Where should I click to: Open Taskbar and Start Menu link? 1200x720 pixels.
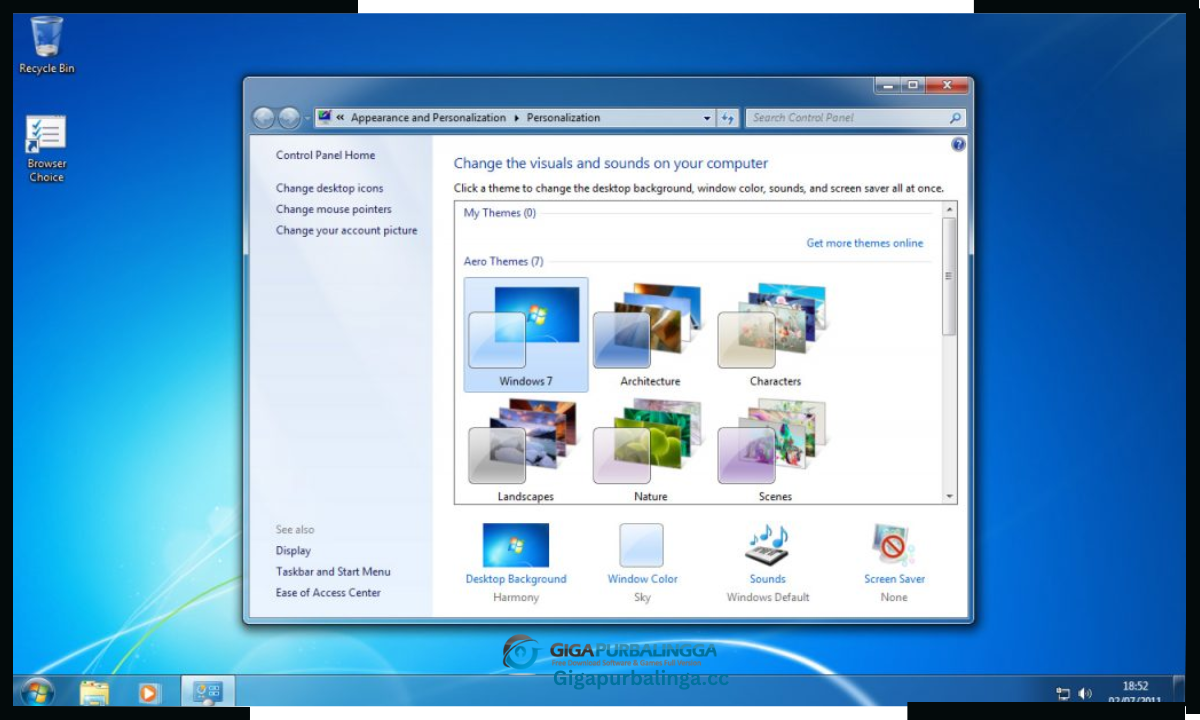[333, 572]
